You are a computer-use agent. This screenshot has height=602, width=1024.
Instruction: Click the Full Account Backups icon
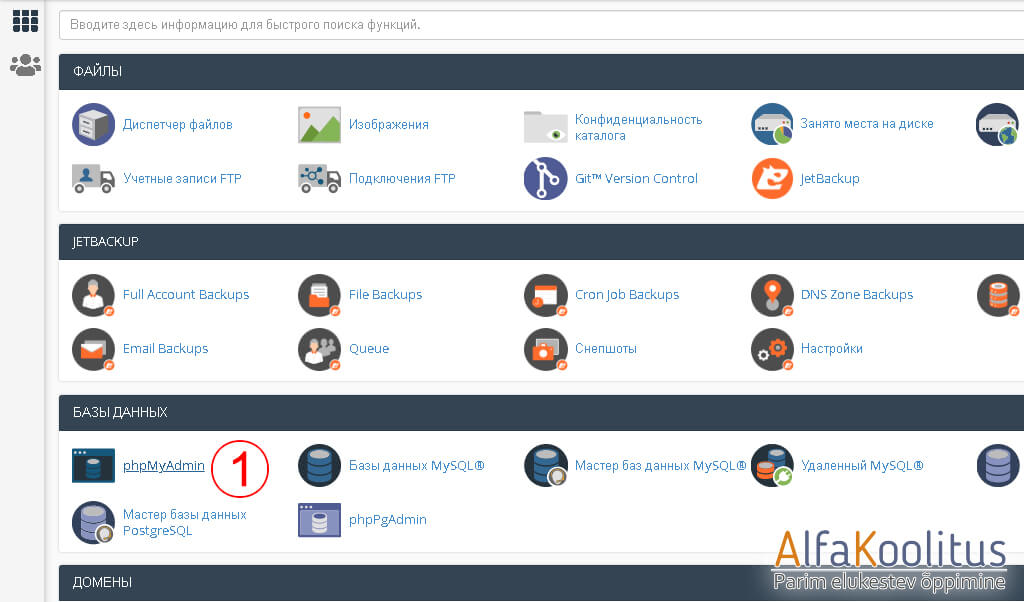[x=93, y=295]
